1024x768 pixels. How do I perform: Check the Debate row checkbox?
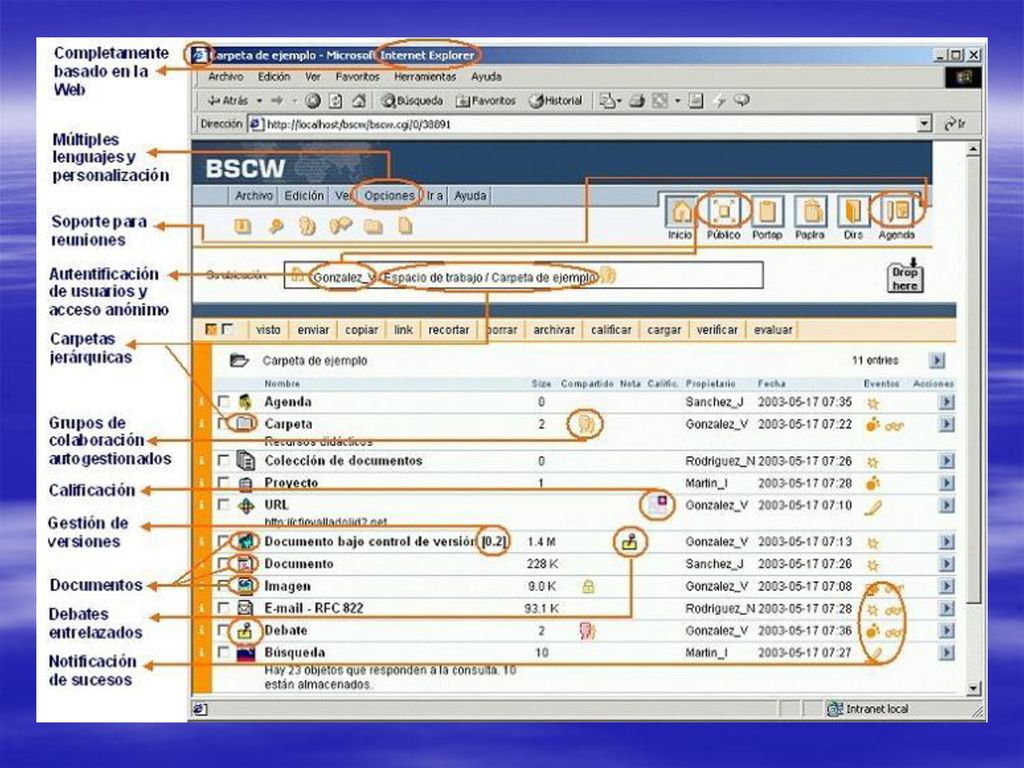coord(223,630)
